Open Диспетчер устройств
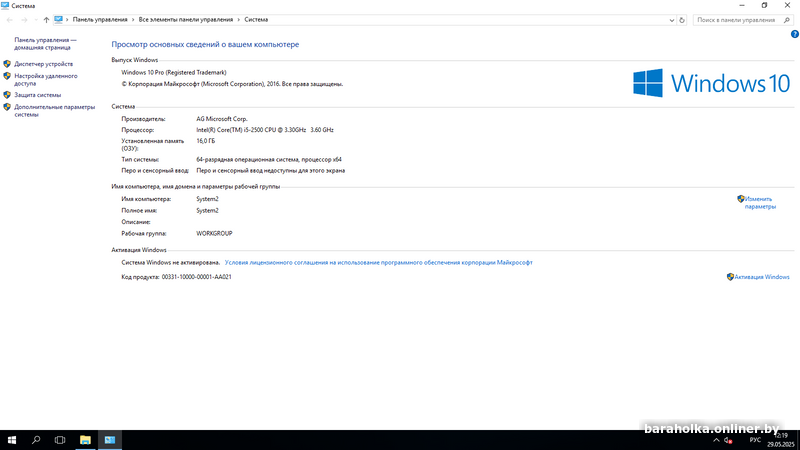 [x=43, y=64]
